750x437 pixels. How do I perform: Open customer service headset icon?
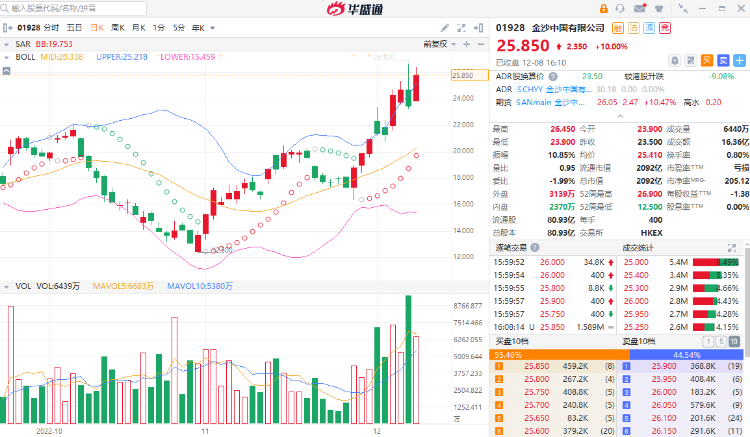[x=620, y=8]
